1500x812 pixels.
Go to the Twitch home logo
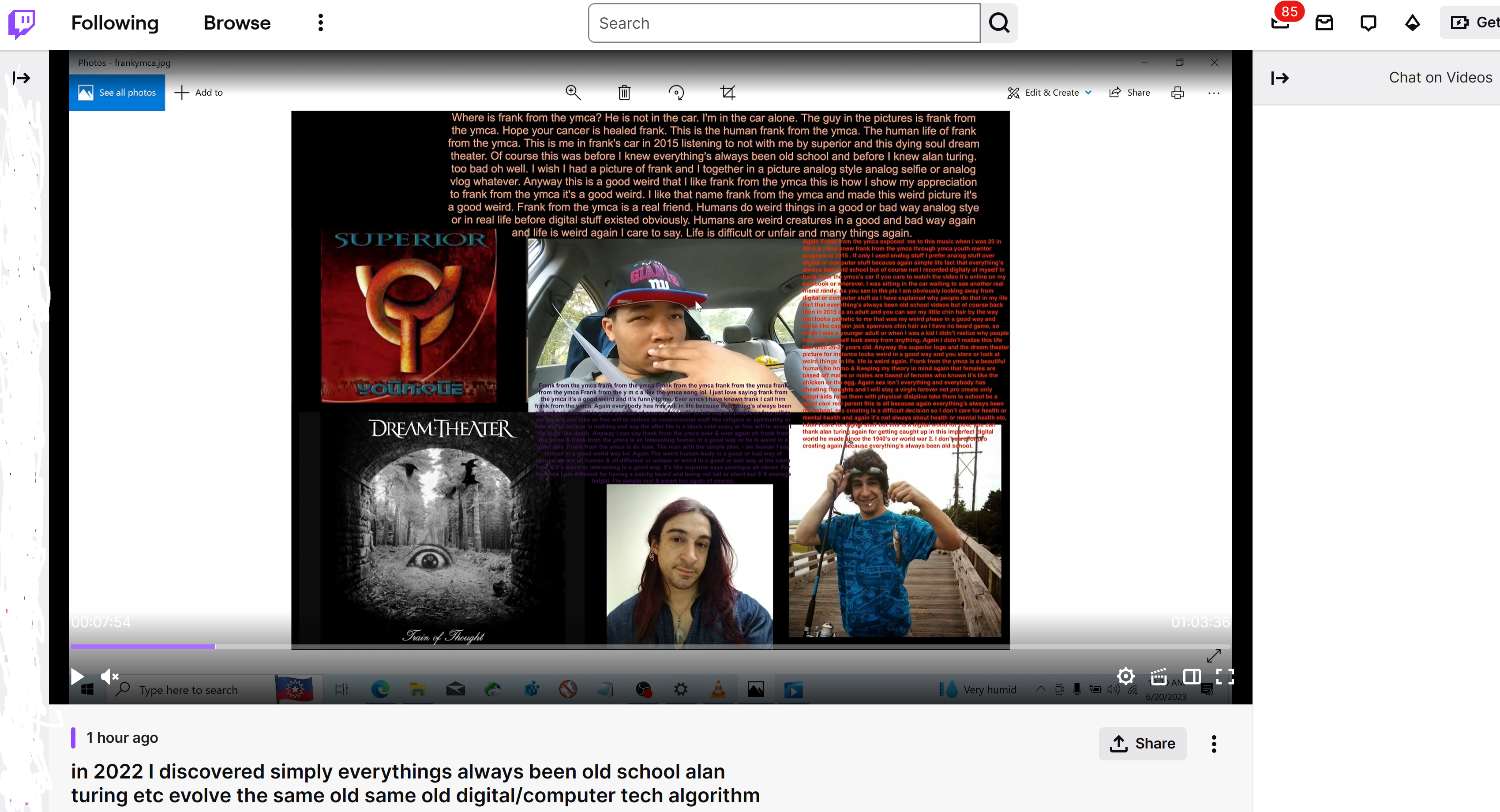click(x=22, y=23)
